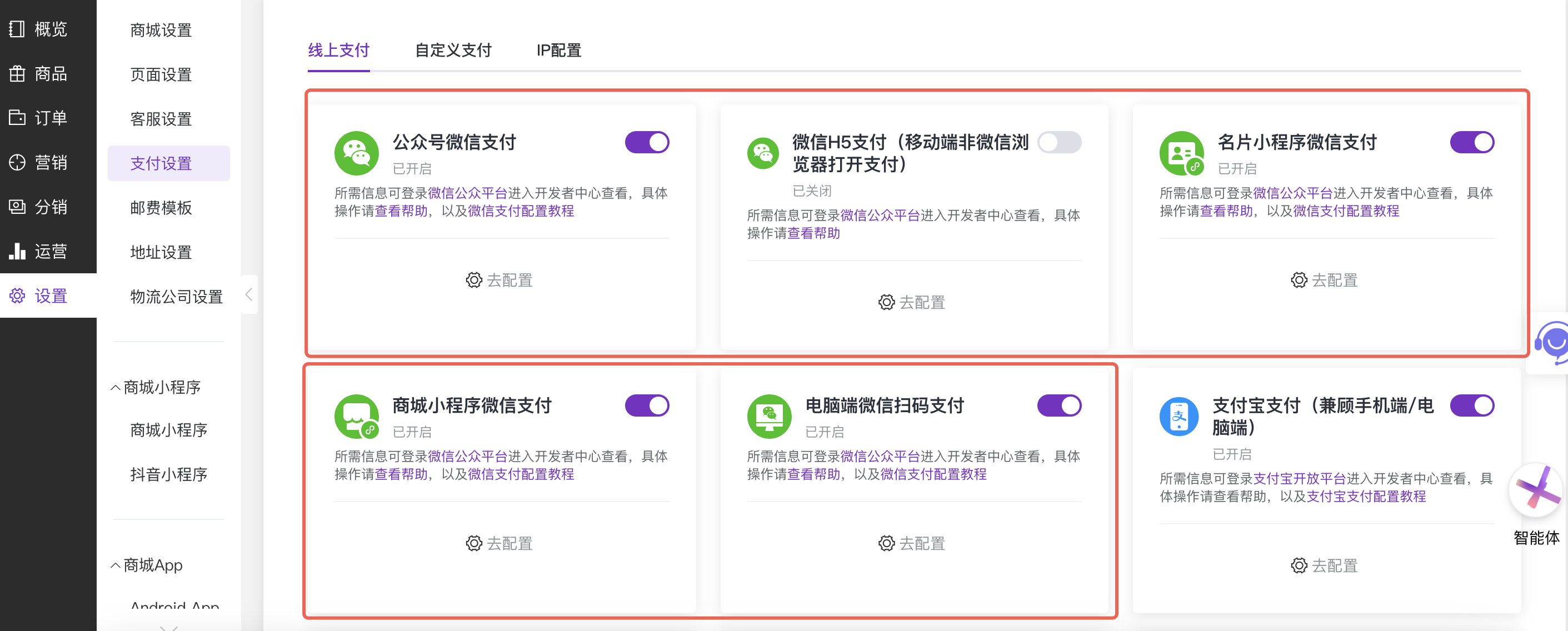Turn off the 名片小程序微信支付 switch
1568x631 pixels.
1471,142
